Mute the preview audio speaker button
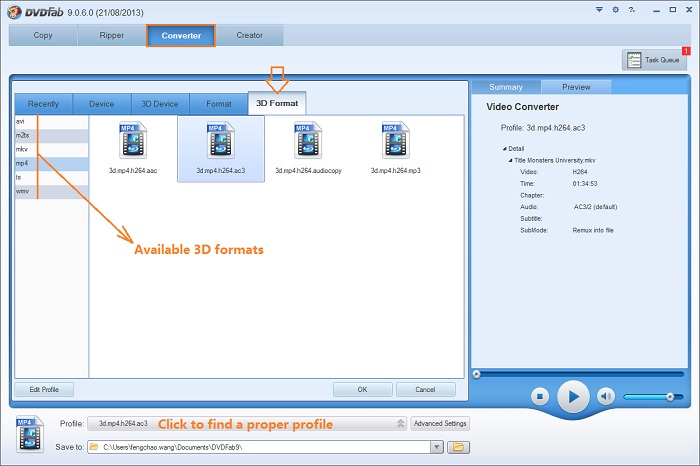 point(606,396)
